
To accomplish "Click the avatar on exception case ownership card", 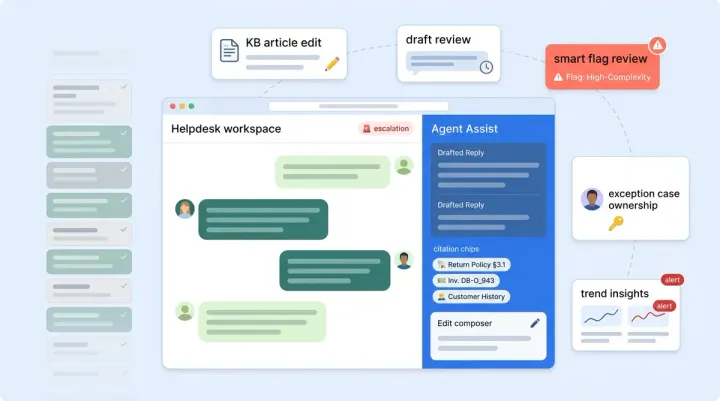I will pos(592,199).
